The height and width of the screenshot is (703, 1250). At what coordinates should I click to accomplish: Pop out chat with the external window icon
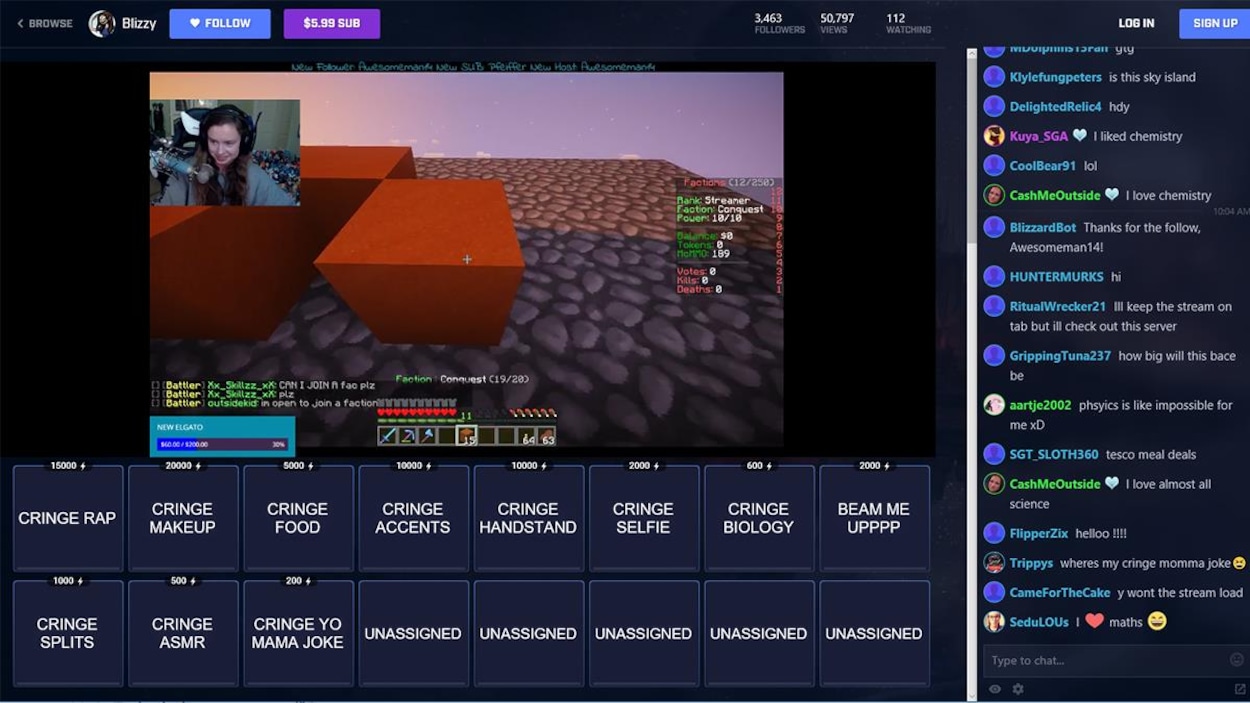pyautogui.click(x=1240, y=689)
